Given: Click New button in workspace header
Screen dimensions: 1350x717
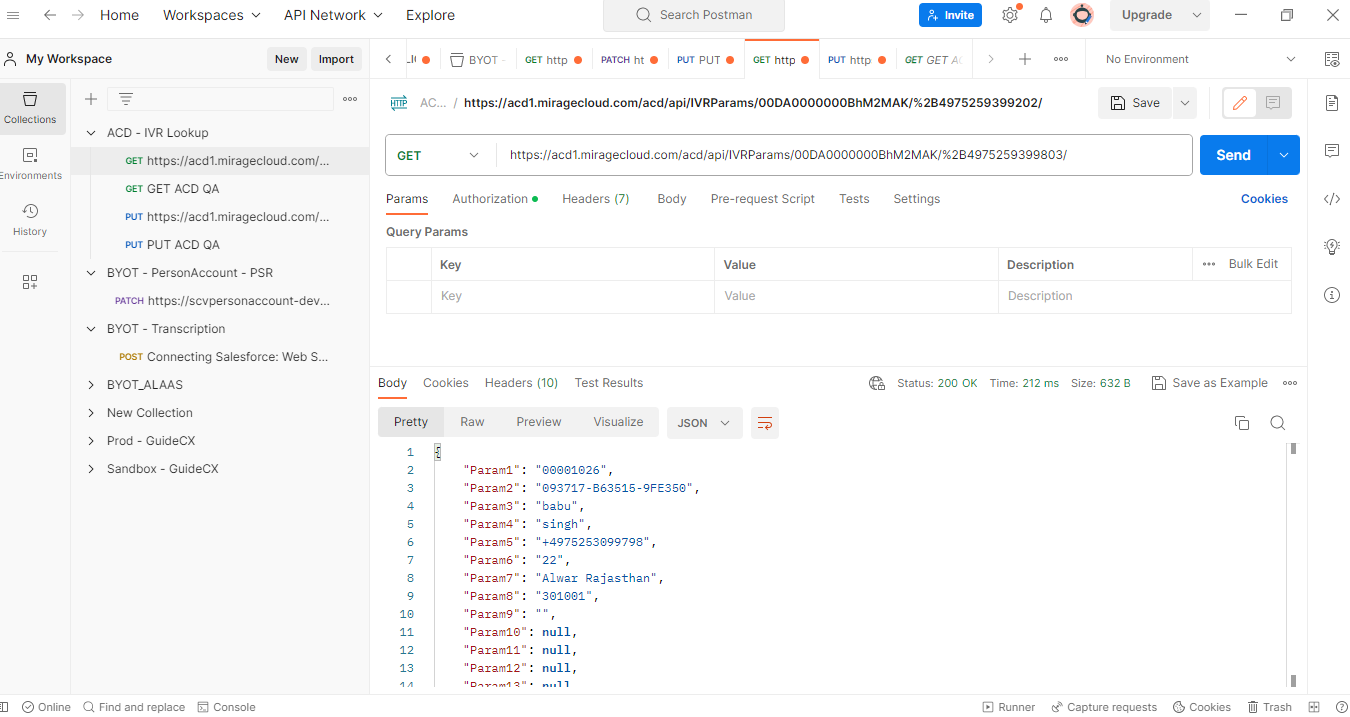Looking at the screenshot, I should 287,59.
